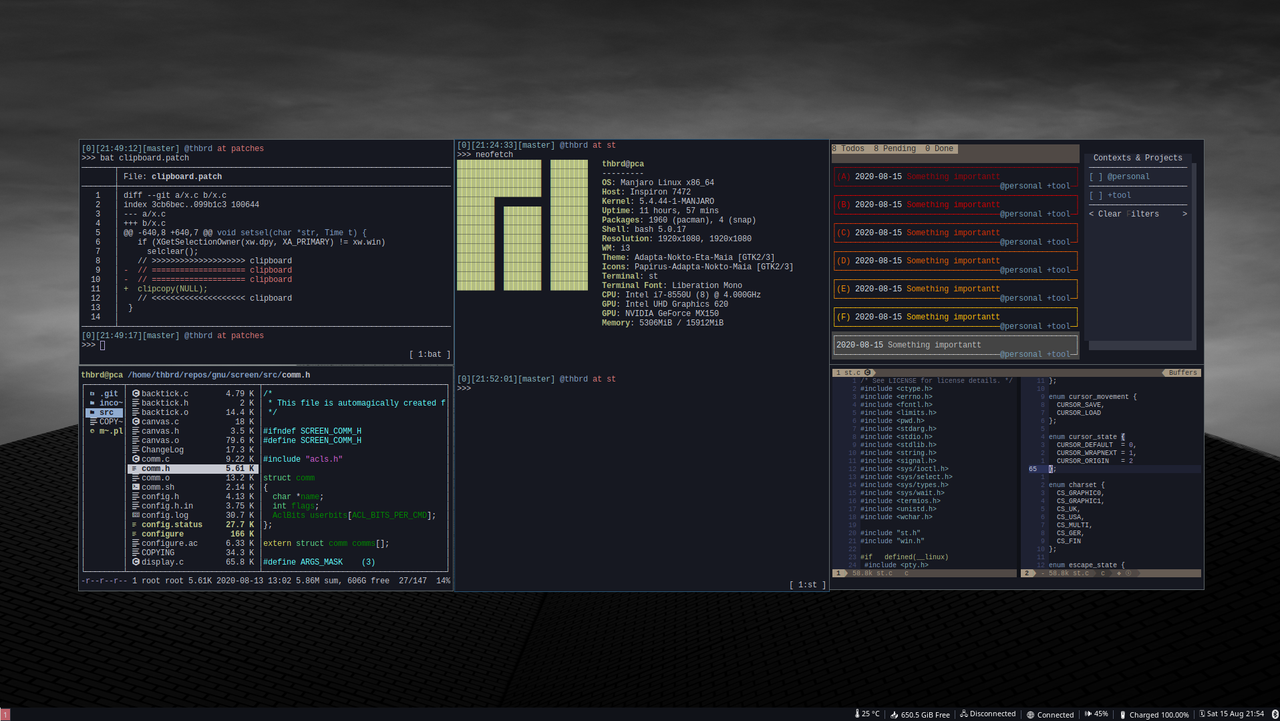
Task: Click 'enum charset {' line in vim
Action: tap(1076, 485)
